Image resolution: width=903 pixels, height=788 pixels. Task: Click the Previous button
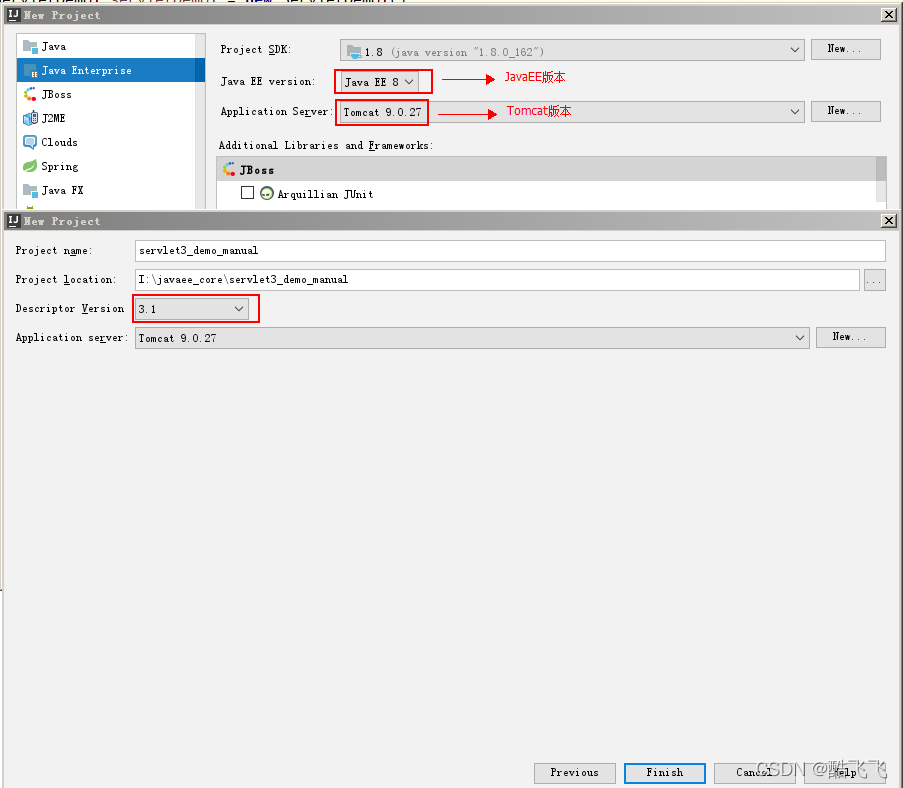575,773
